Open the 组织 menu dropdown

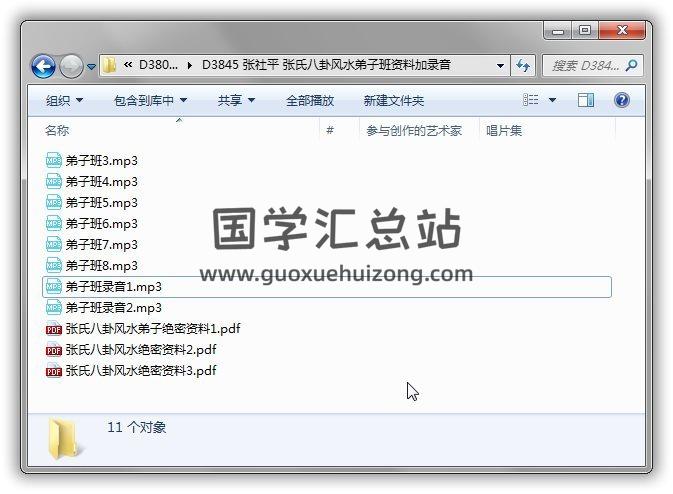[x=64, y=101]
